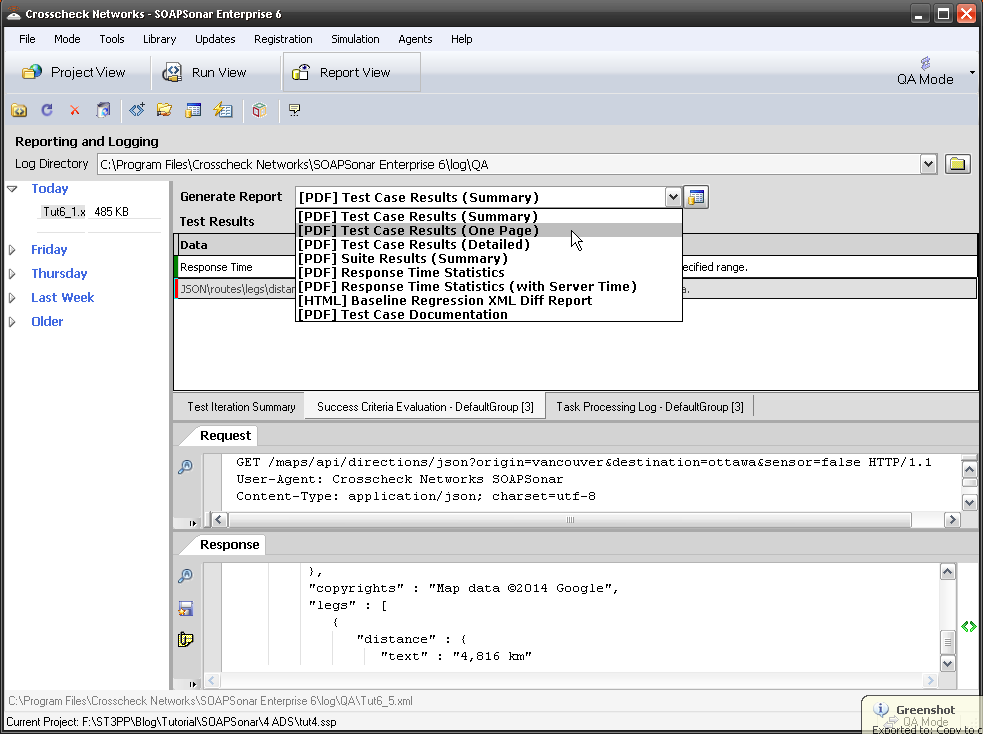This screenshot has width=983, height=734.
Task: Open Success Criteria Evaluation - DefaultGroup tab
Action: click(x=425, y=407)
